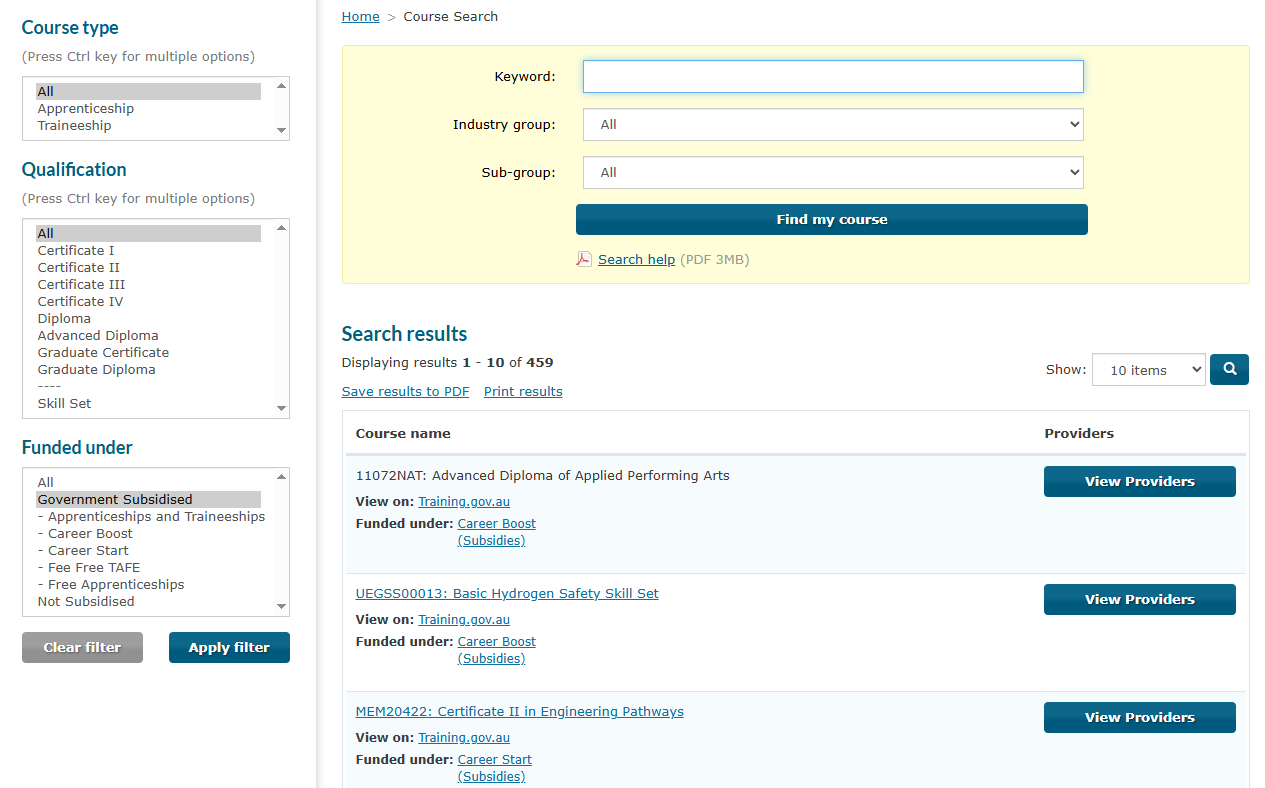Open the Sub-group dropdown

click(833, 173)
